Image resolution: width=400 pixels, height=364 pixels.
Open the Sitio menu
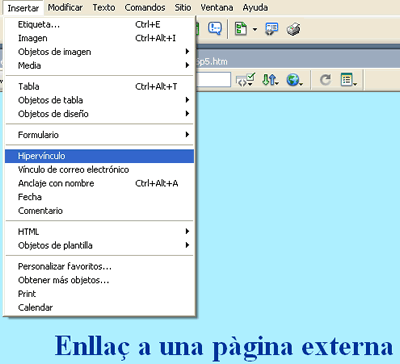click(183, 7)
